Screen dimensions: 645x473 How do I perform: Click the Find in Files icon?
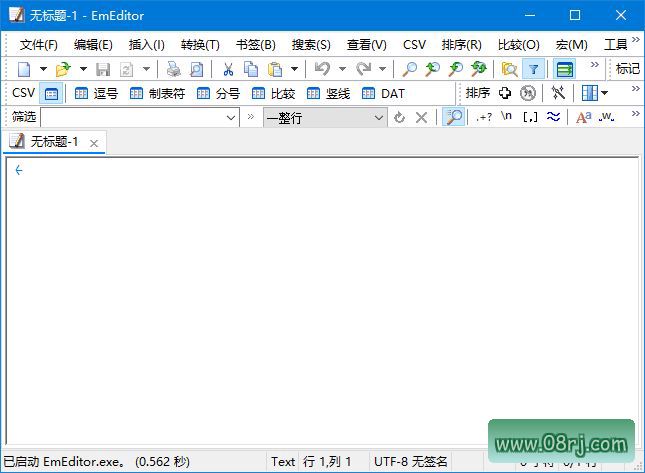click(509, 69)
